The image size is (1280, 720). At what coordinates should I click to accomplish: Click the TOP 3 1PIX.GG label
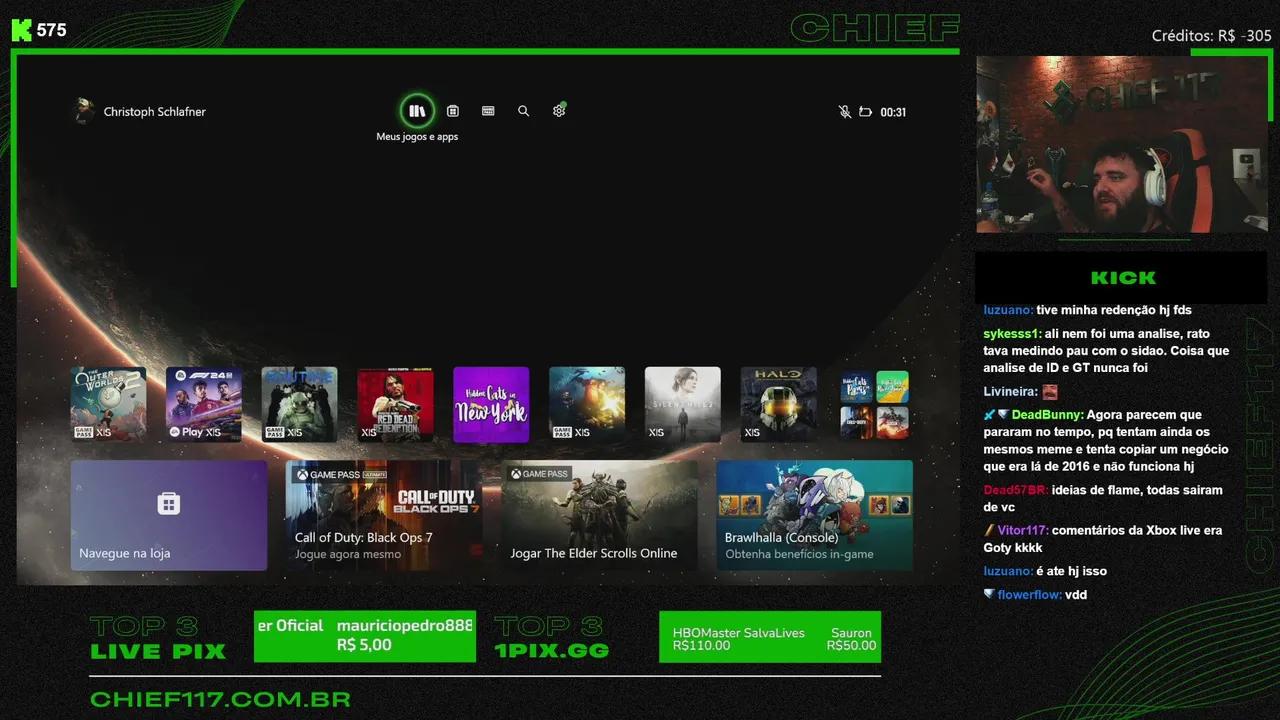(x=551, y=639)
